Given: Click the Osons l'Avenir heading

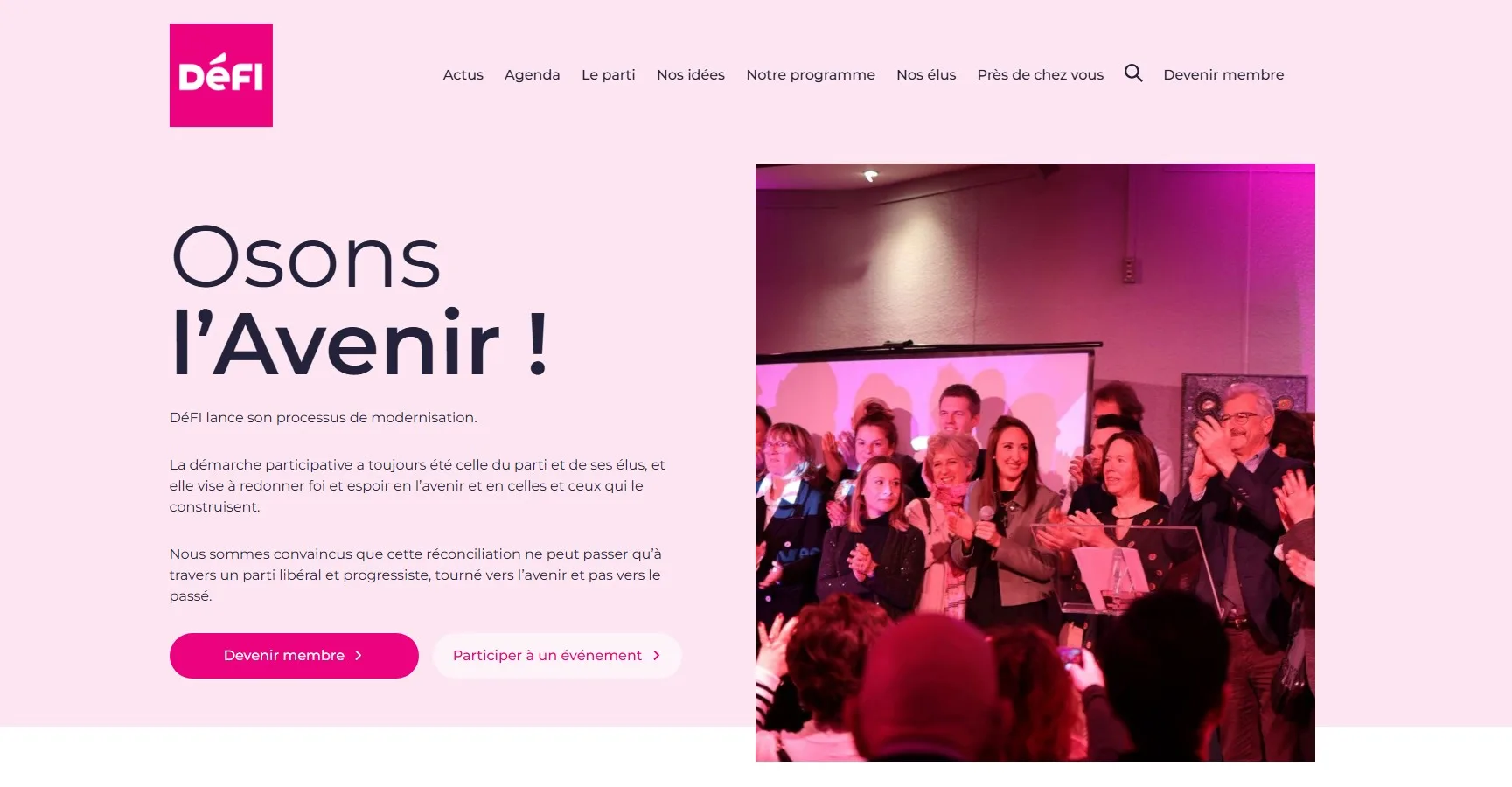Looking at the screenshot, I should (x=360, y=300).
